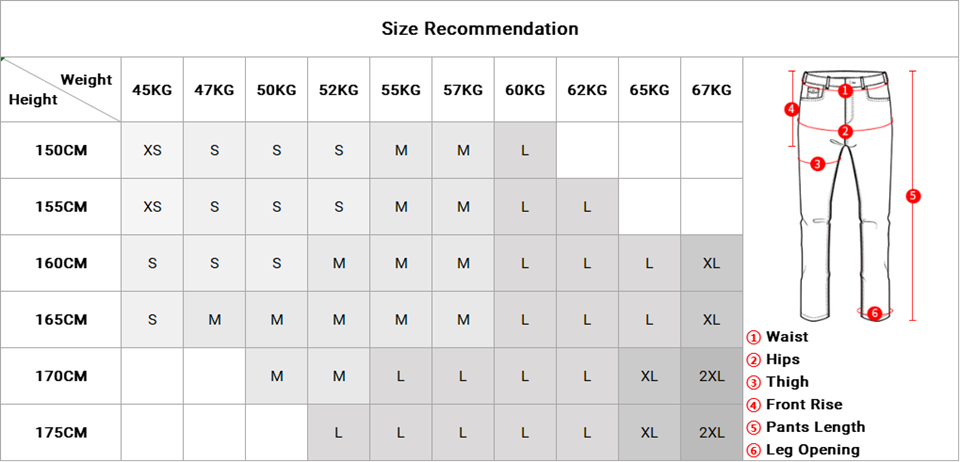Click the 150CM height row header
The image size is (960, 462).
62,151
